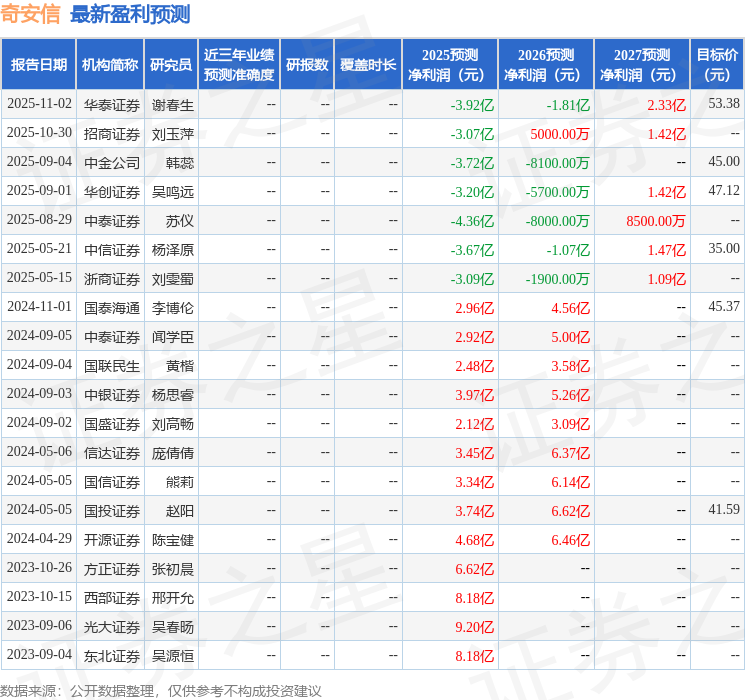Click analyst name 刘玉萍

(173, 133)
